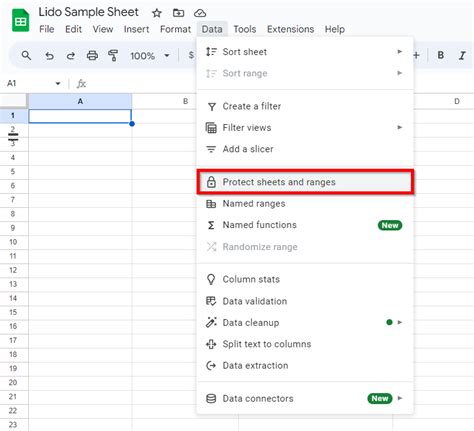Redo the last action
This screenshot has height=431, width=474.
coord(71,55)
